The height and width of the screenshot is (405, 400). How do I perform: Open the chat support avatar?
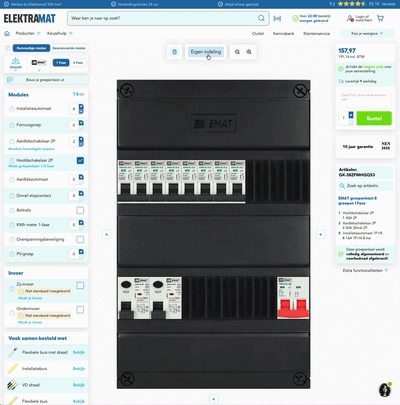click(385, 390)
